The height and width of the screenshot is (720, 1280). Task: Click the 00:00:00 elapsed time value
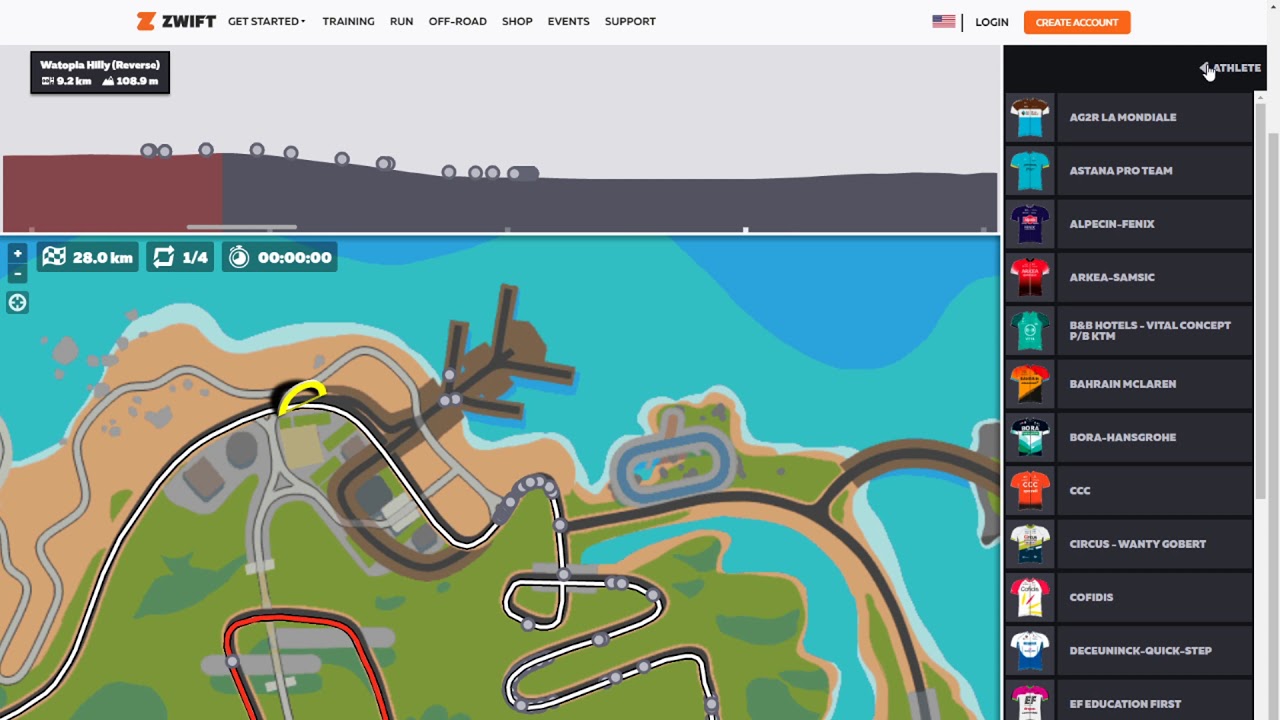(294, 258)
